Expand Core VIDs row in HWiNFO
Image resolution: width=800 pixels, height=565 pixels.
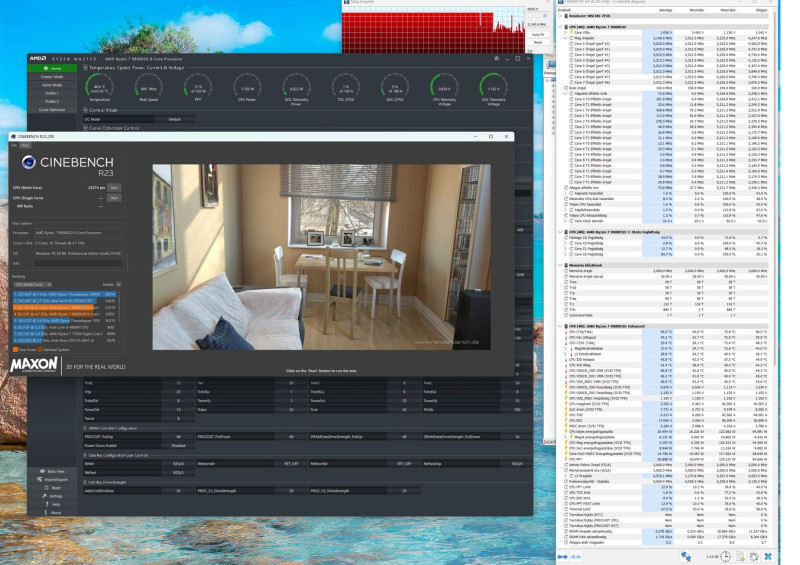tap(566, 32)
